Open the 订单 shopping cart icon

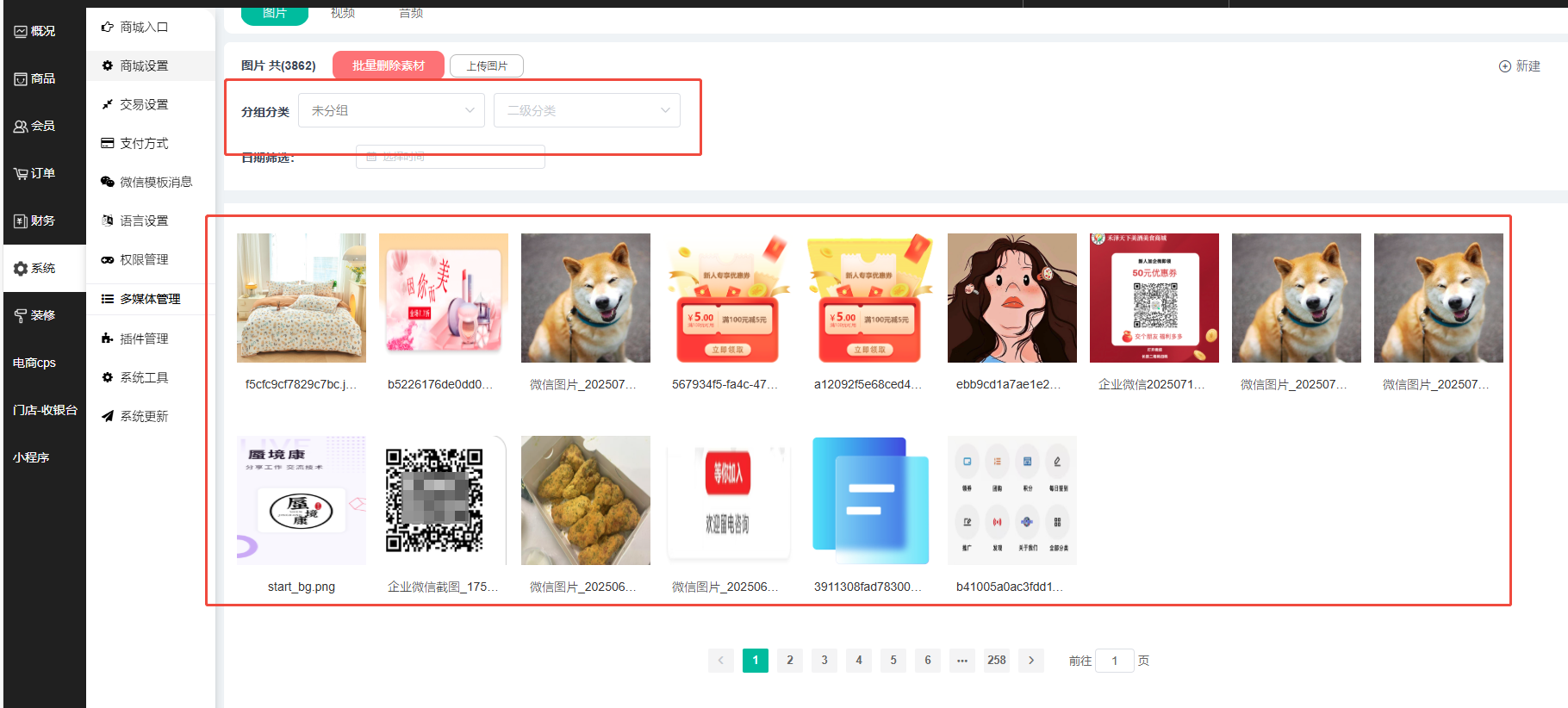coord(21,174)
